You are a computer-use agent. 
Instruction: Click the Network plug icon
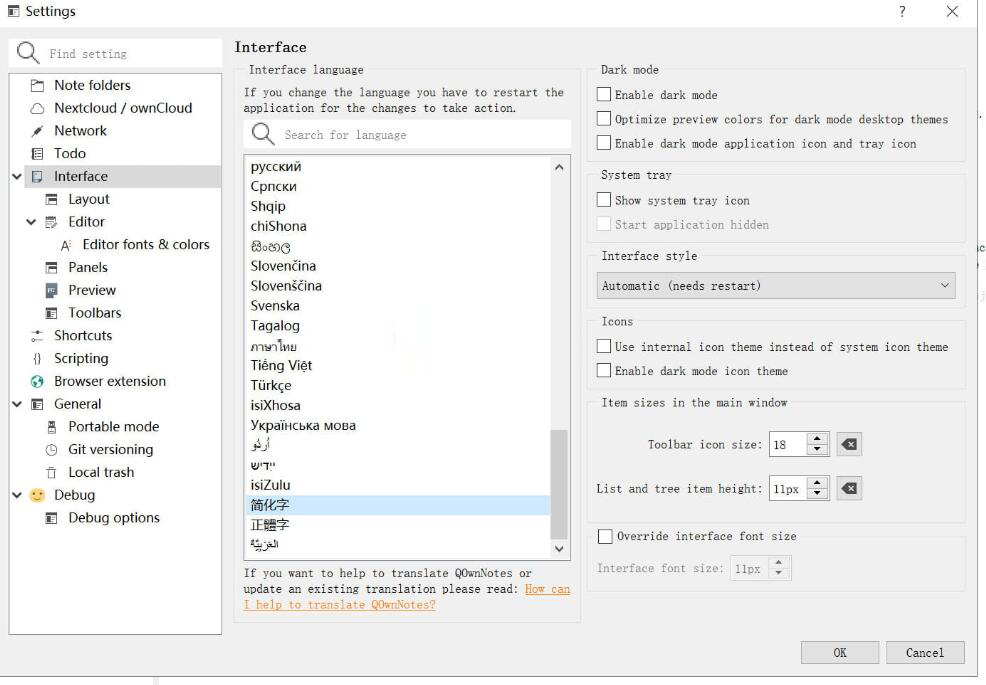point(37,131)
